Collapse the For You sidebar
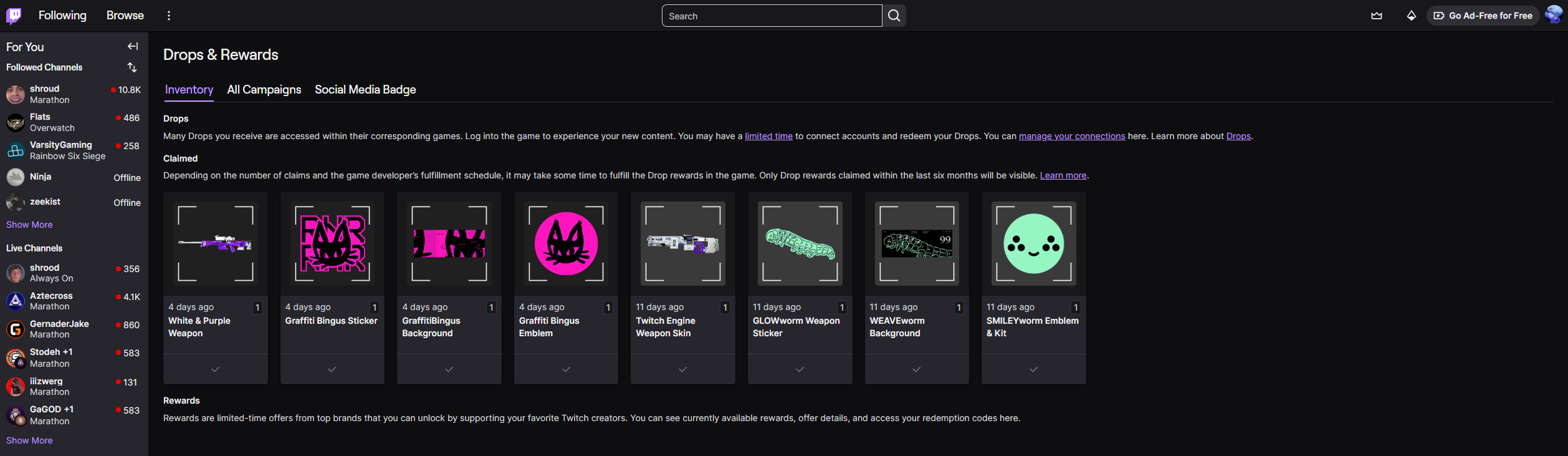The image size is (1568, 456). pyautogui.click(x=133, y=46)
